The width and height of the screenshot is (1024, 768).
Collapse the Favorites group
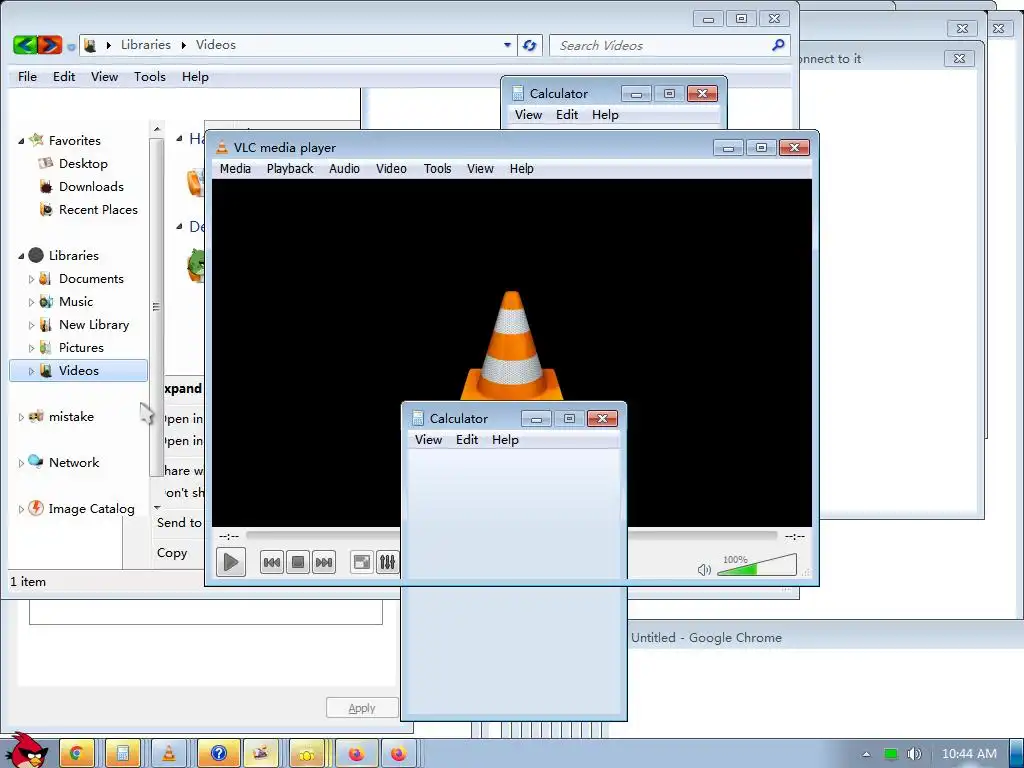(x=21, y=141)
